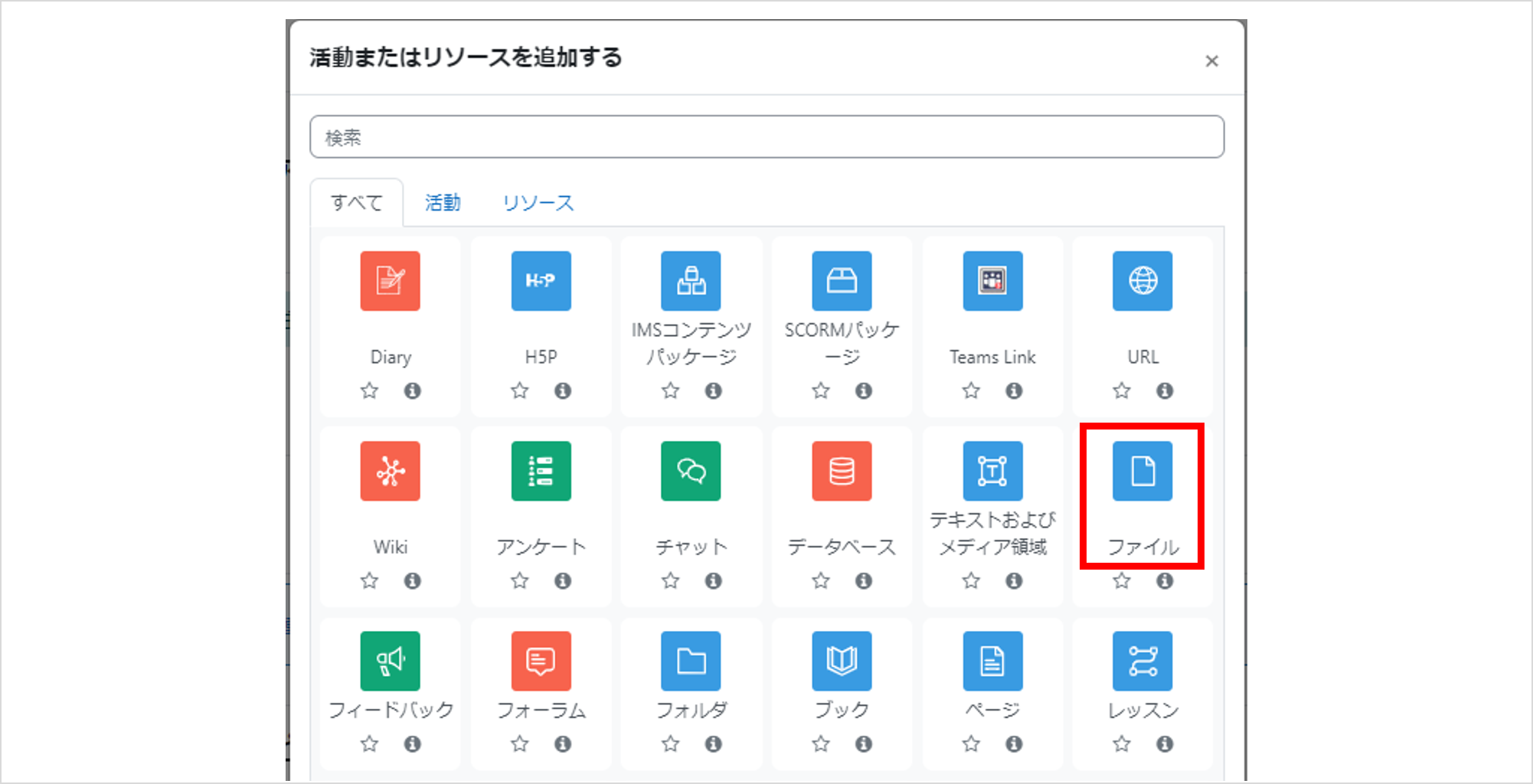
Task: Show info for Diary
Action: click(413, 390)
